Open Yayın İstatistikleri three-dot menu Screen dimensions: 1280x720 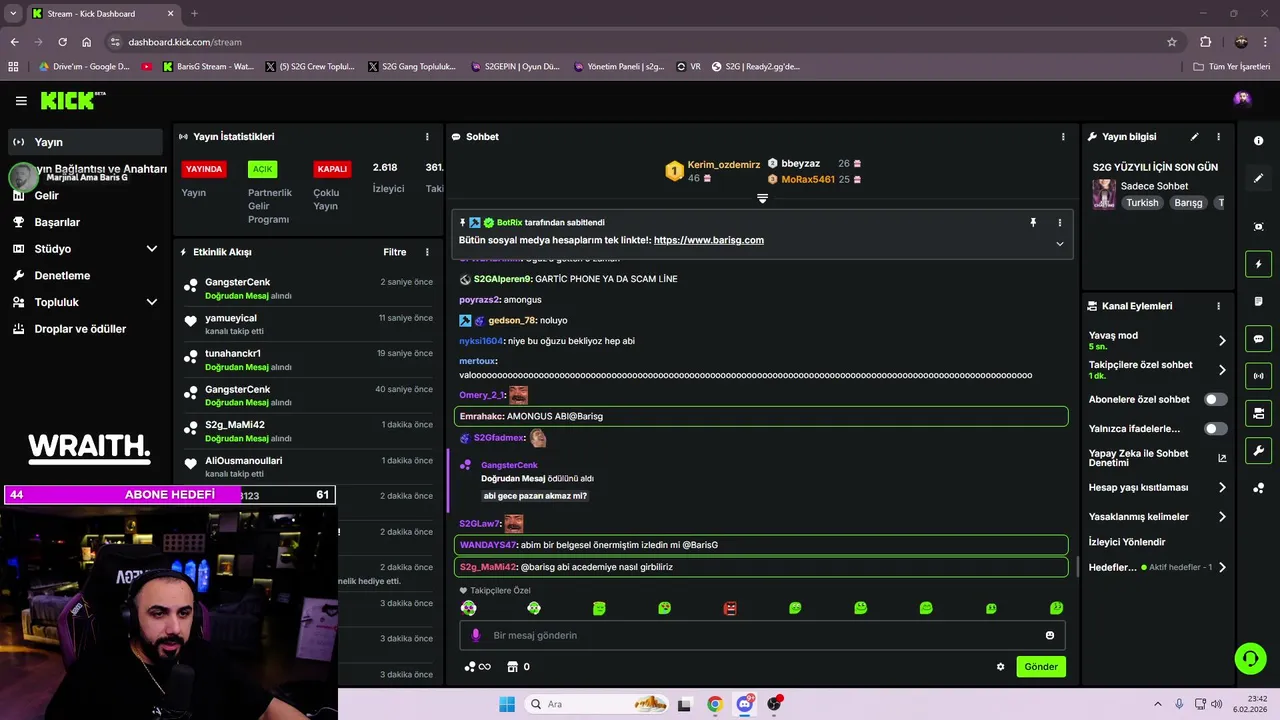pos(427,137)
